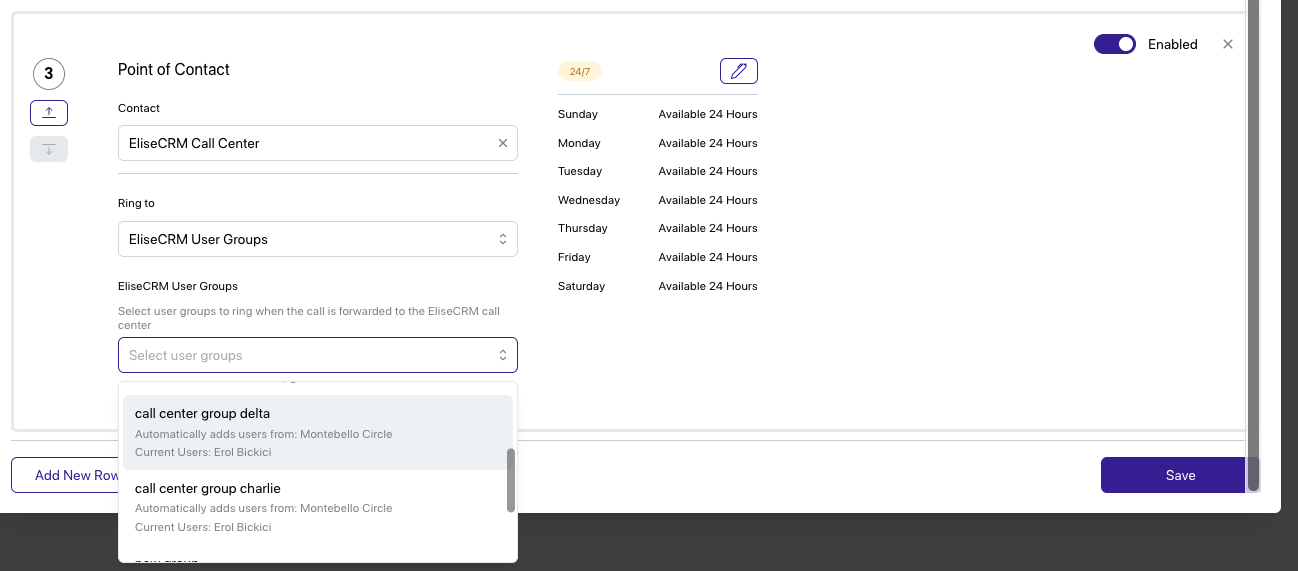The image size is (1298, 571).
Task: Click the step number 3 circle
Action: point(49,73)
